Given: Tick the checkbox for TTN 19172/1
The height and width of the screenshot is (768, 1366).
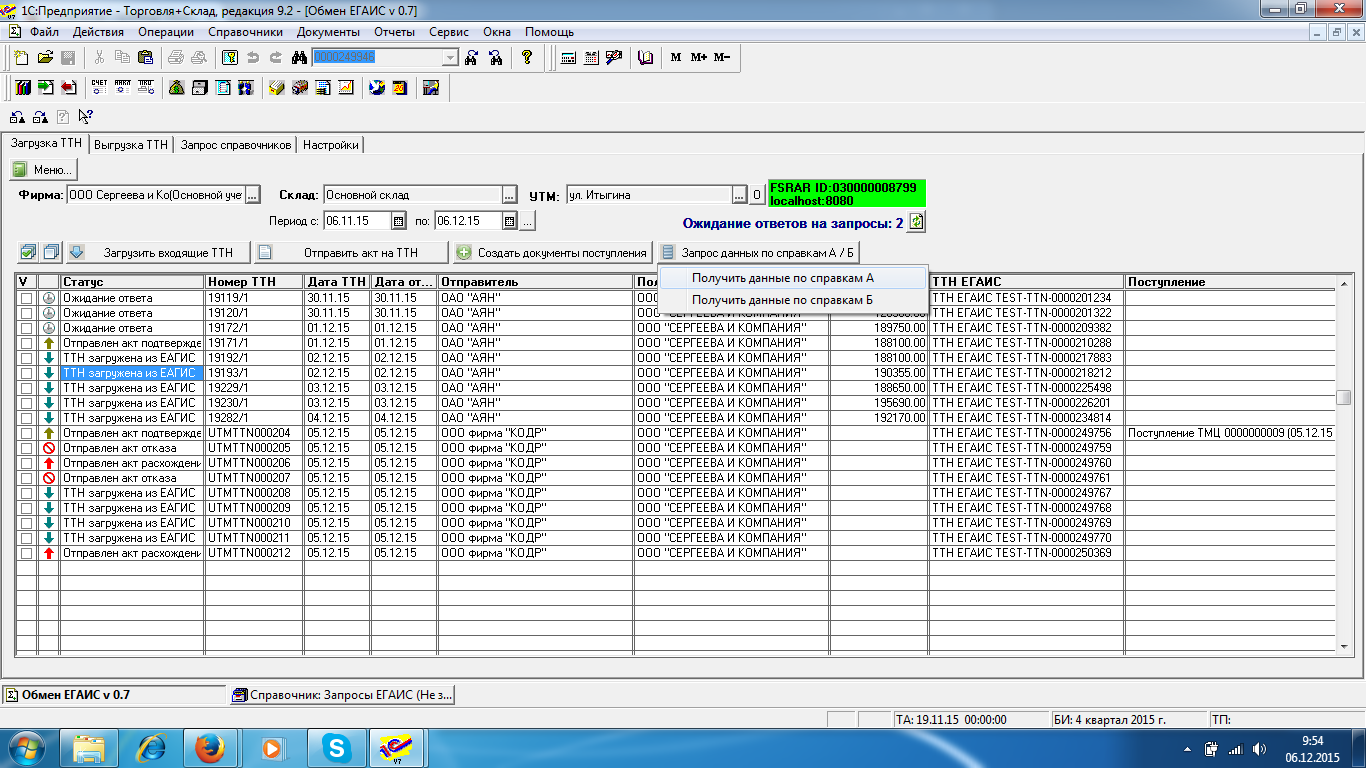Looking at the screenshot, I should click(26, 328).
